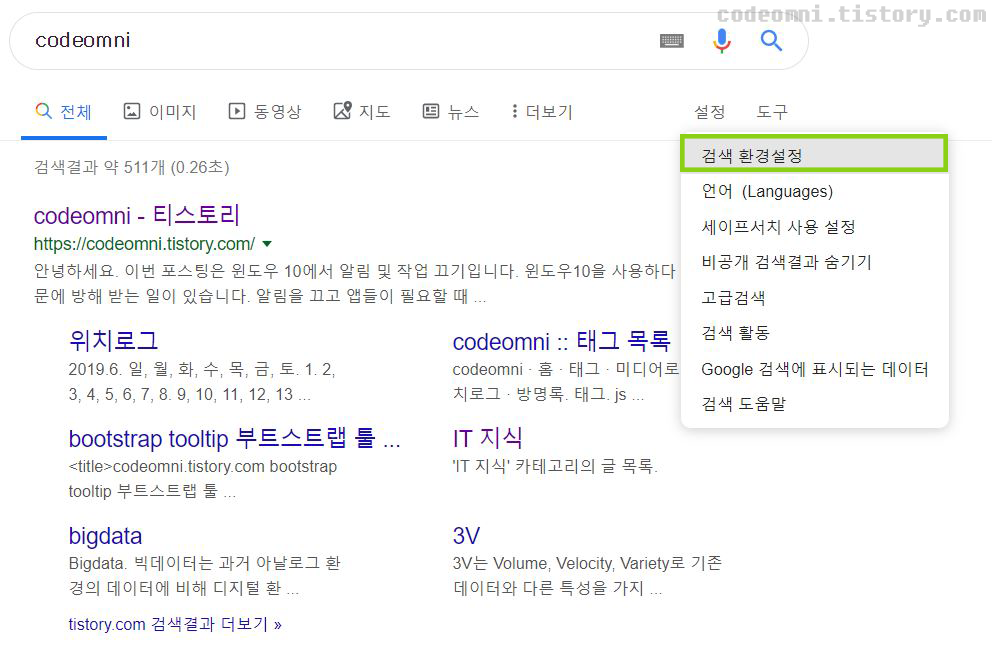992x654 pixels.
Task: Open the codeomni - 티스토리 result title
Action: pyautogui.click(x=137, y=215)
